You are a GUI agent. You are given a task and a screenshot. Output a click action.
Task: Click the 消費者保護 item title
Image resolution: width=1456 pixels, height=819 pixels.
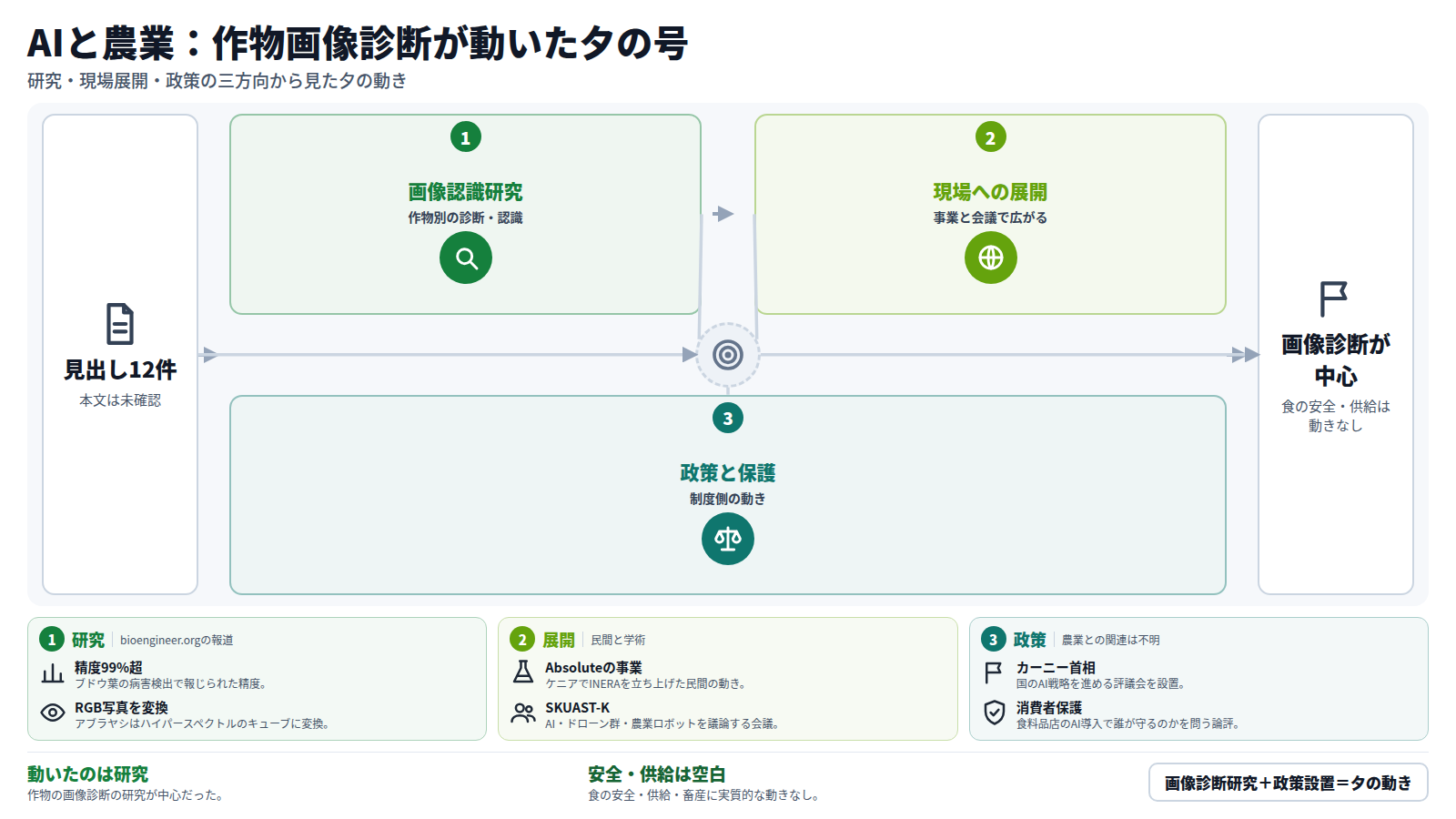[x=1049, y=708]
